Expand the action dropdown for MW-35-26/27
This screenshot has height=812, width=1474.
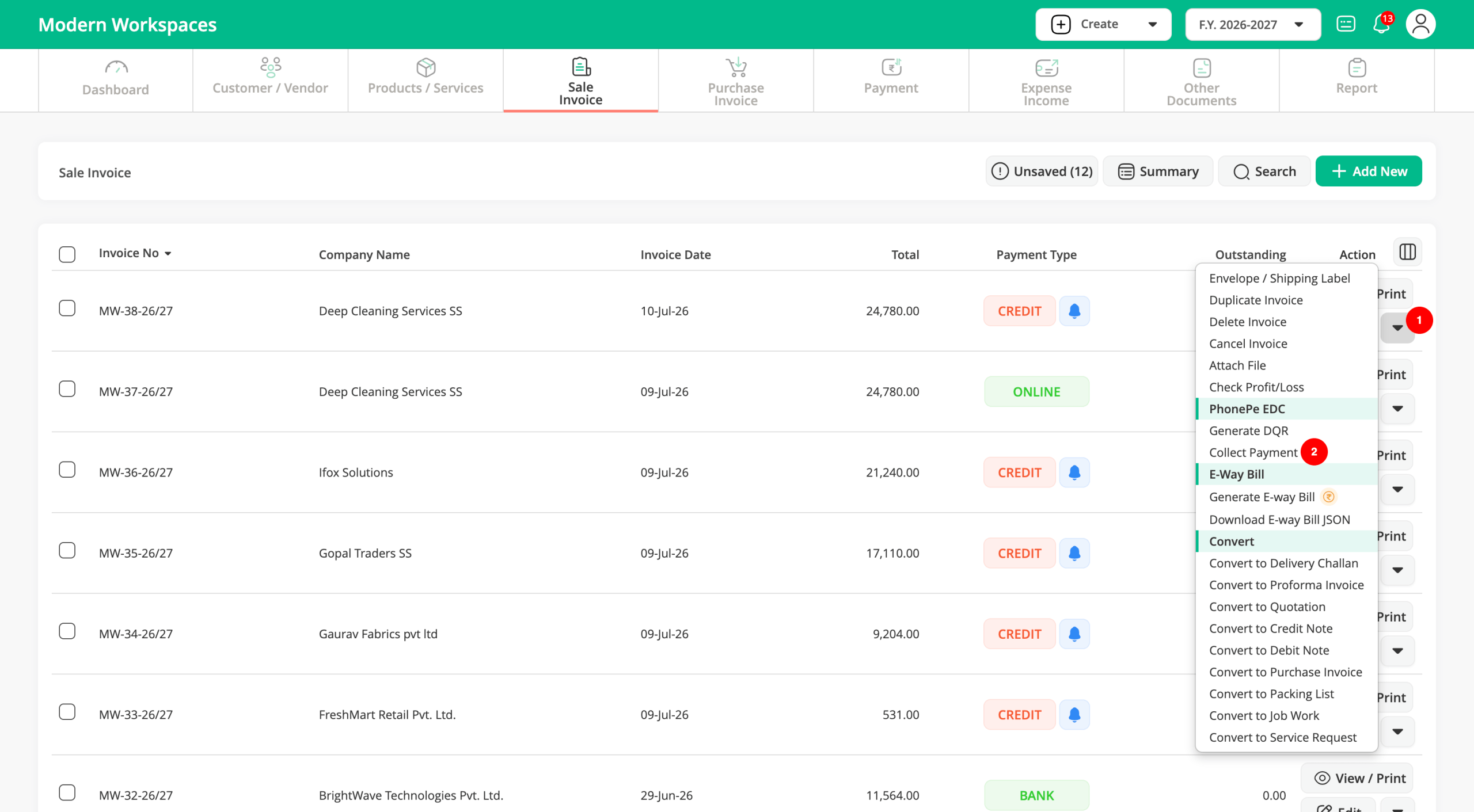(1397, 570)
